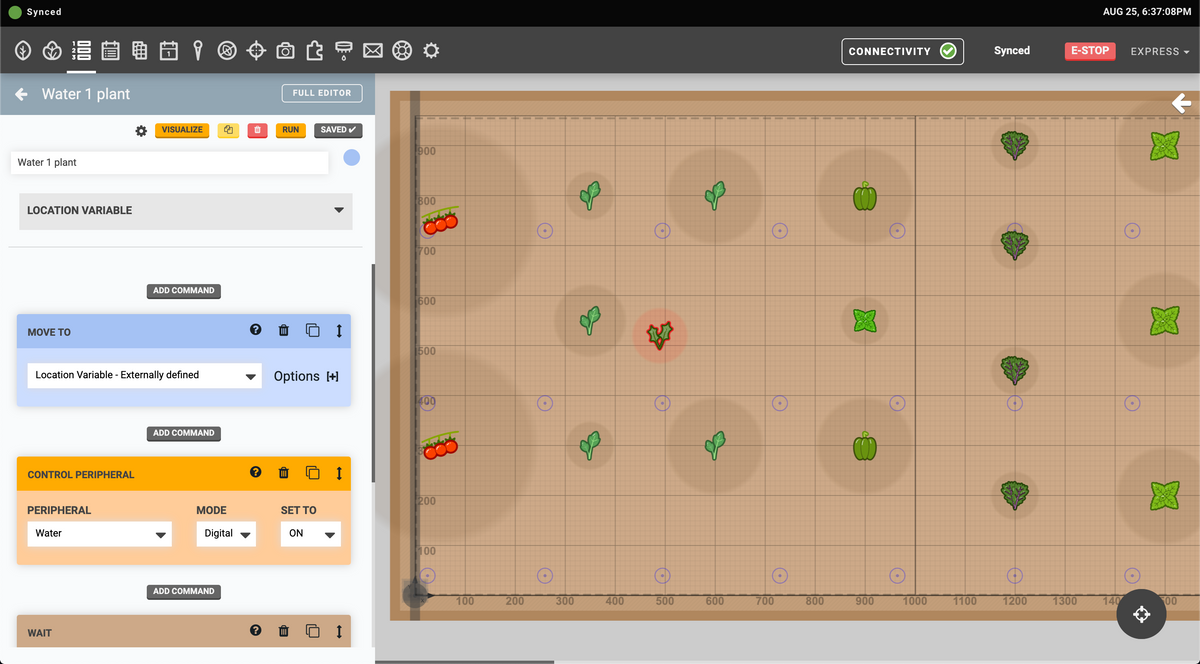Delete the MOVE TO command with its trash icon
Screen dimensions: 1200x664
tap(283, 330)
